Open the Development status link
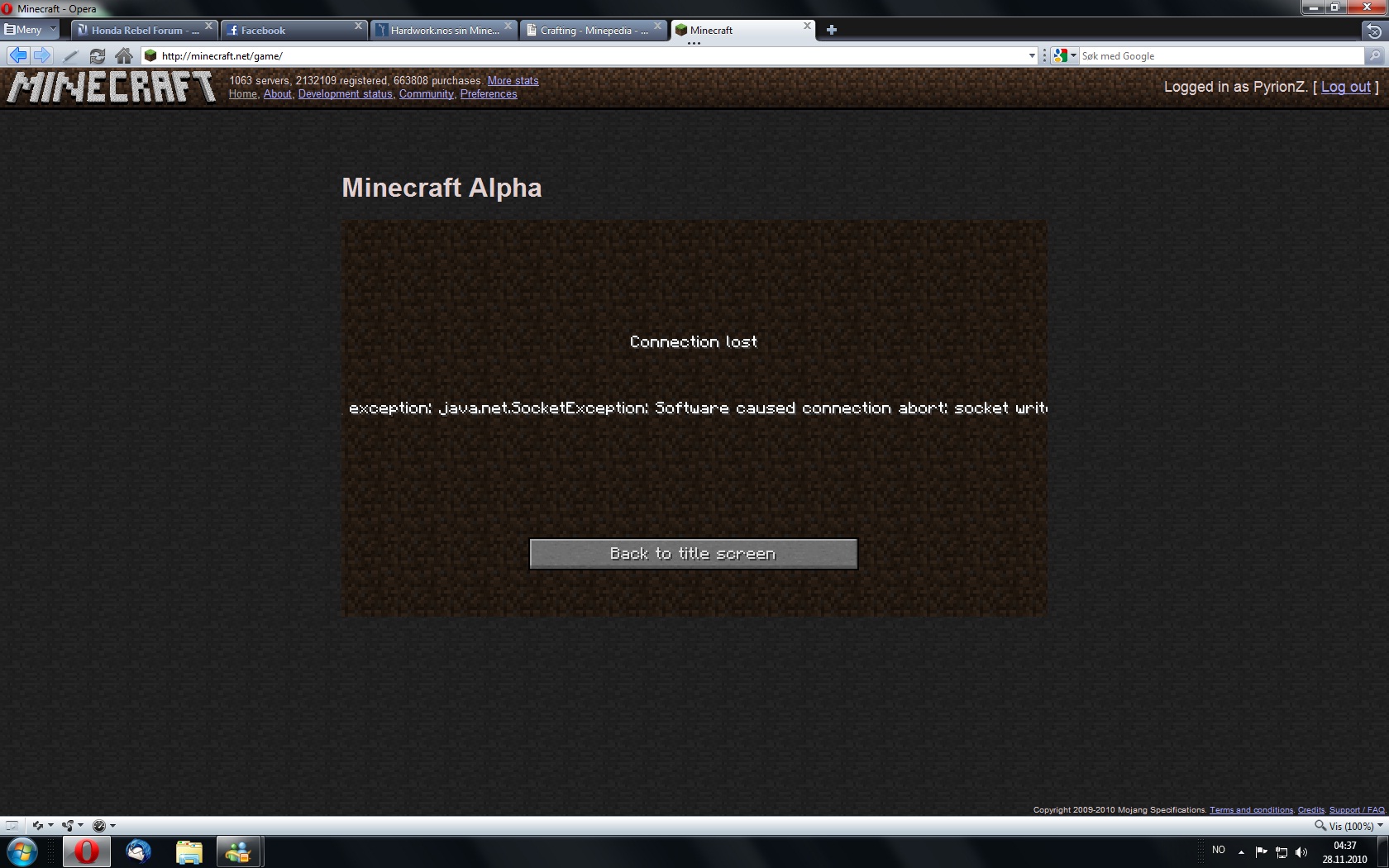The width and height of the screenshot is (1389, 868). [x=345, y=93]
